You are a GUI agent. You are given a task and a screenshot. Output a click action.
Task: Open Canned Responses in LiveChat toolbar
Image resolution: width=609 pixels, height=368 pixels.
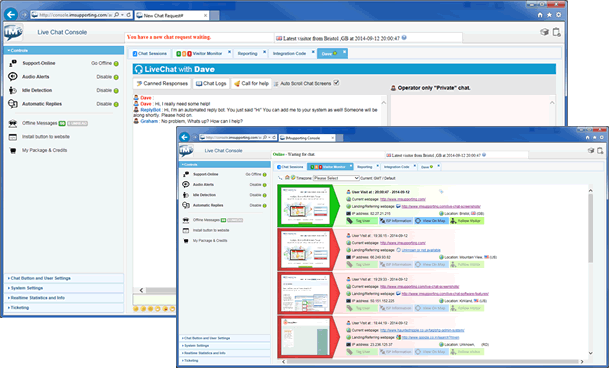pyautogui.click(x=162, y=84)
